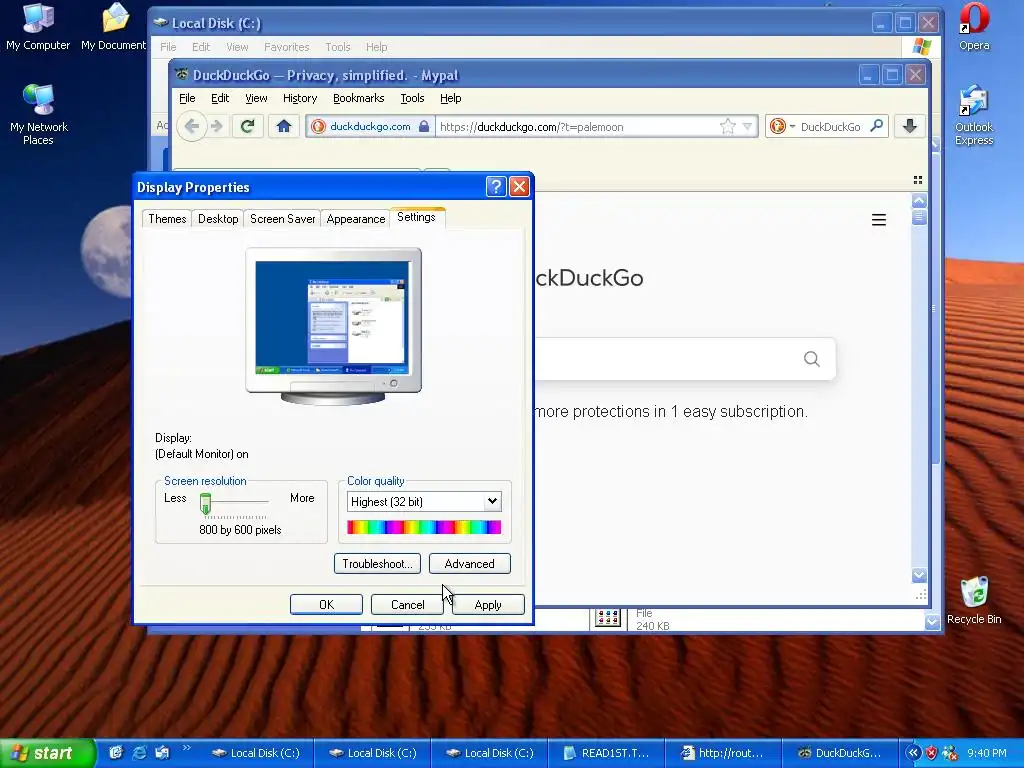
Task: Click the padlock site security icon
Action: [424, 126]
